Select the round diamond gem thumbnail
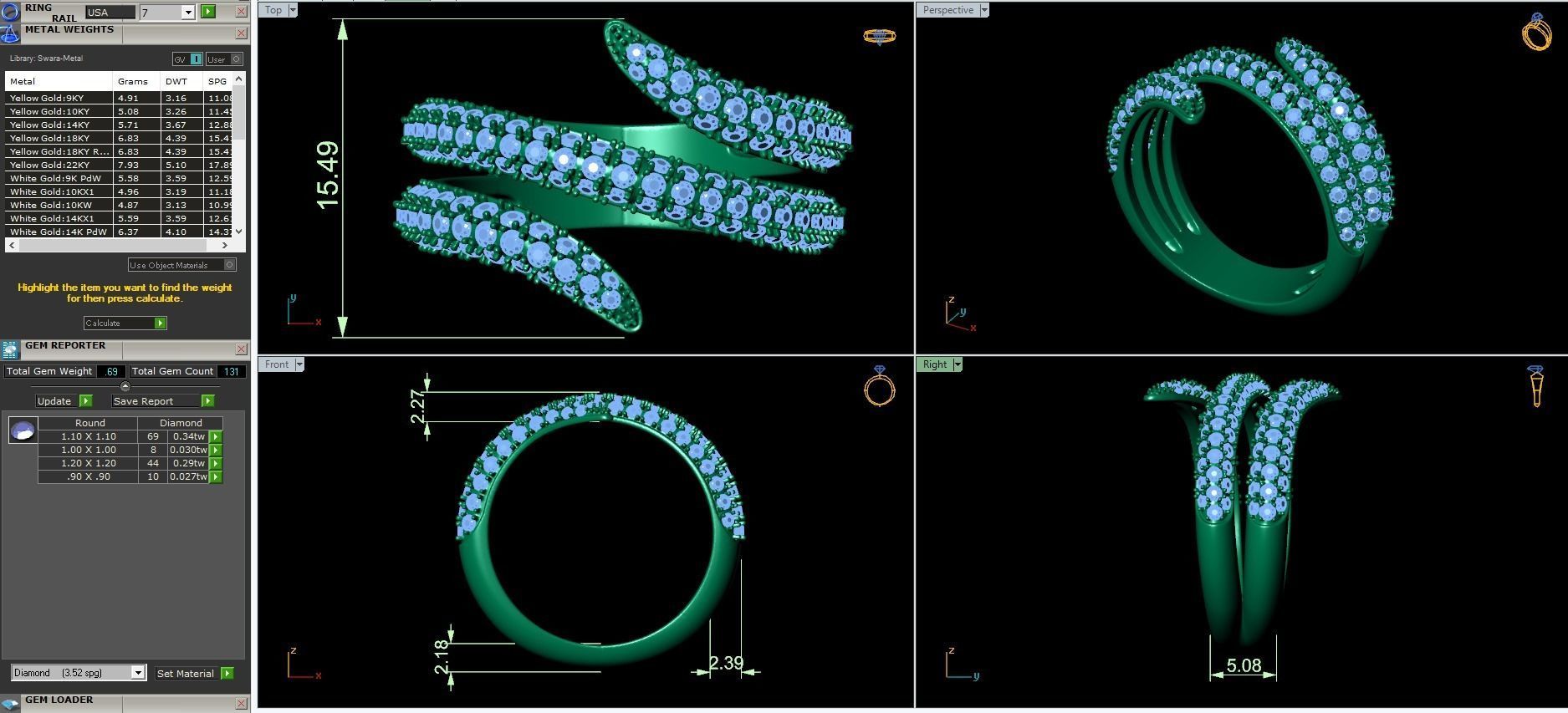 23,430
